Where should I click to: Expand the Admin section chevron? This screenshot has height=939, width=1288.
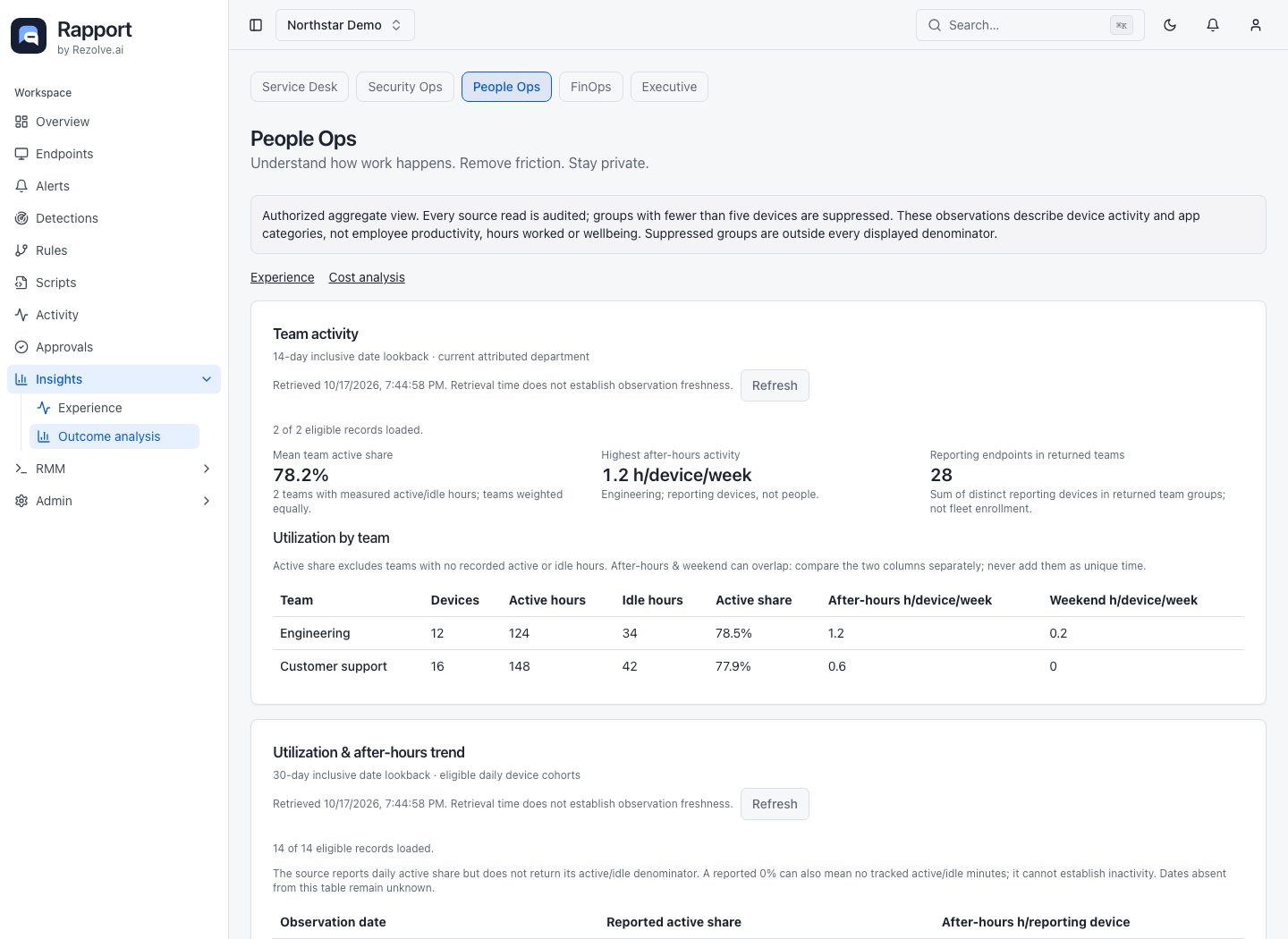pyautogui.click(x=207, y=501)
